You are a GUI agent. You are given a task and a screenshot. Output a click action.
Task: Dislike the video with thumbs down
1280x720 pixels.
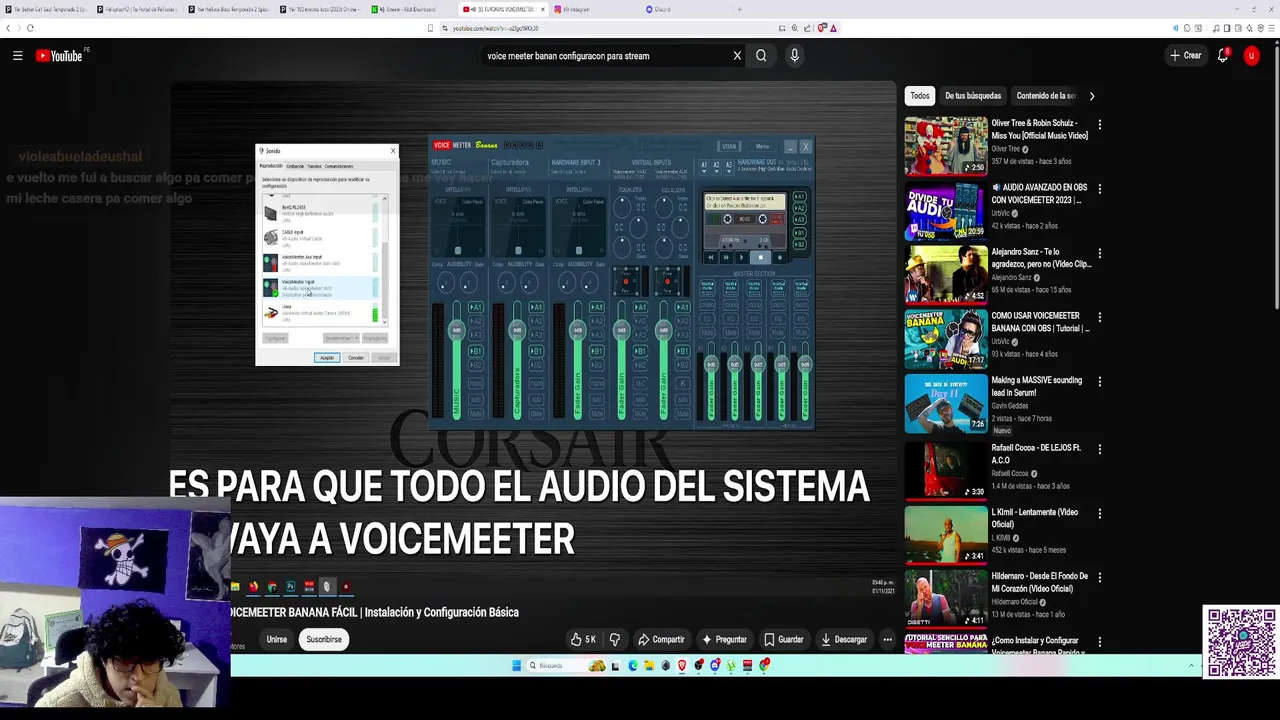coord(615,639)
